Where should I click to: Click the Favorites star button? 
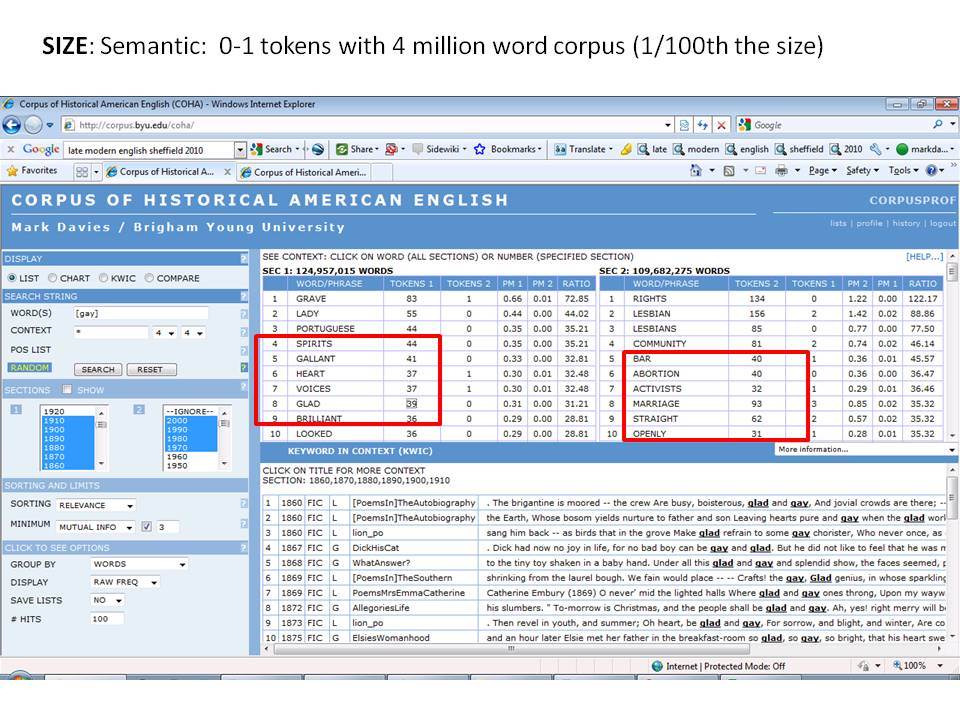click(x=32, y=171)
